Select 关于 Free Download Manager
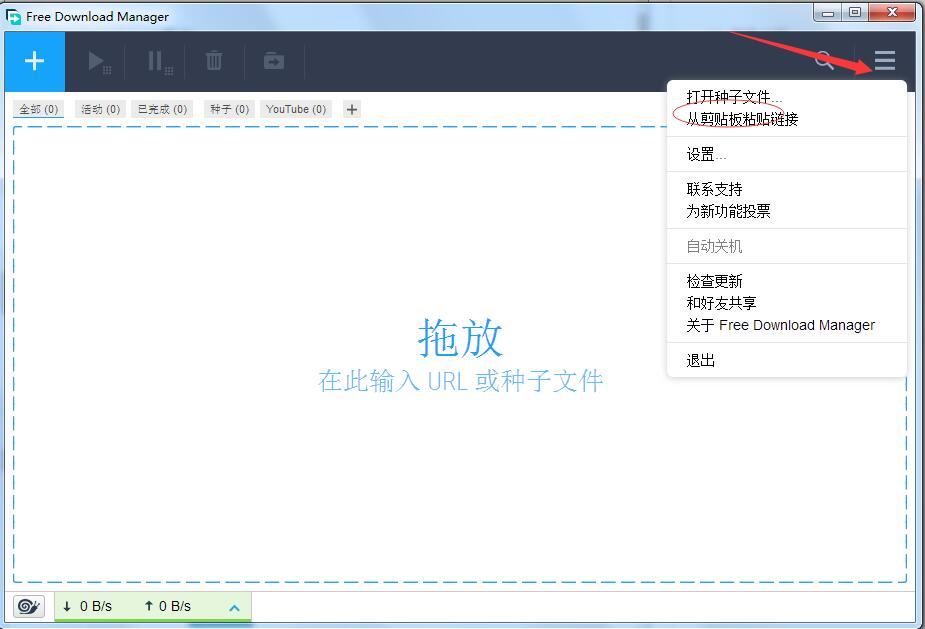 781,325
